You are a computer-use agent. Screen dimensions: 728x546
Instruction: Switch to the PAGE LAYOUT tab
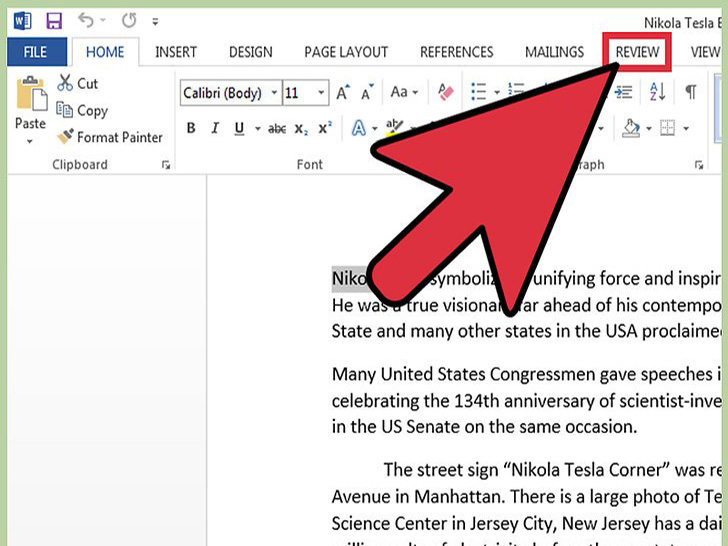tap(346, 52)
